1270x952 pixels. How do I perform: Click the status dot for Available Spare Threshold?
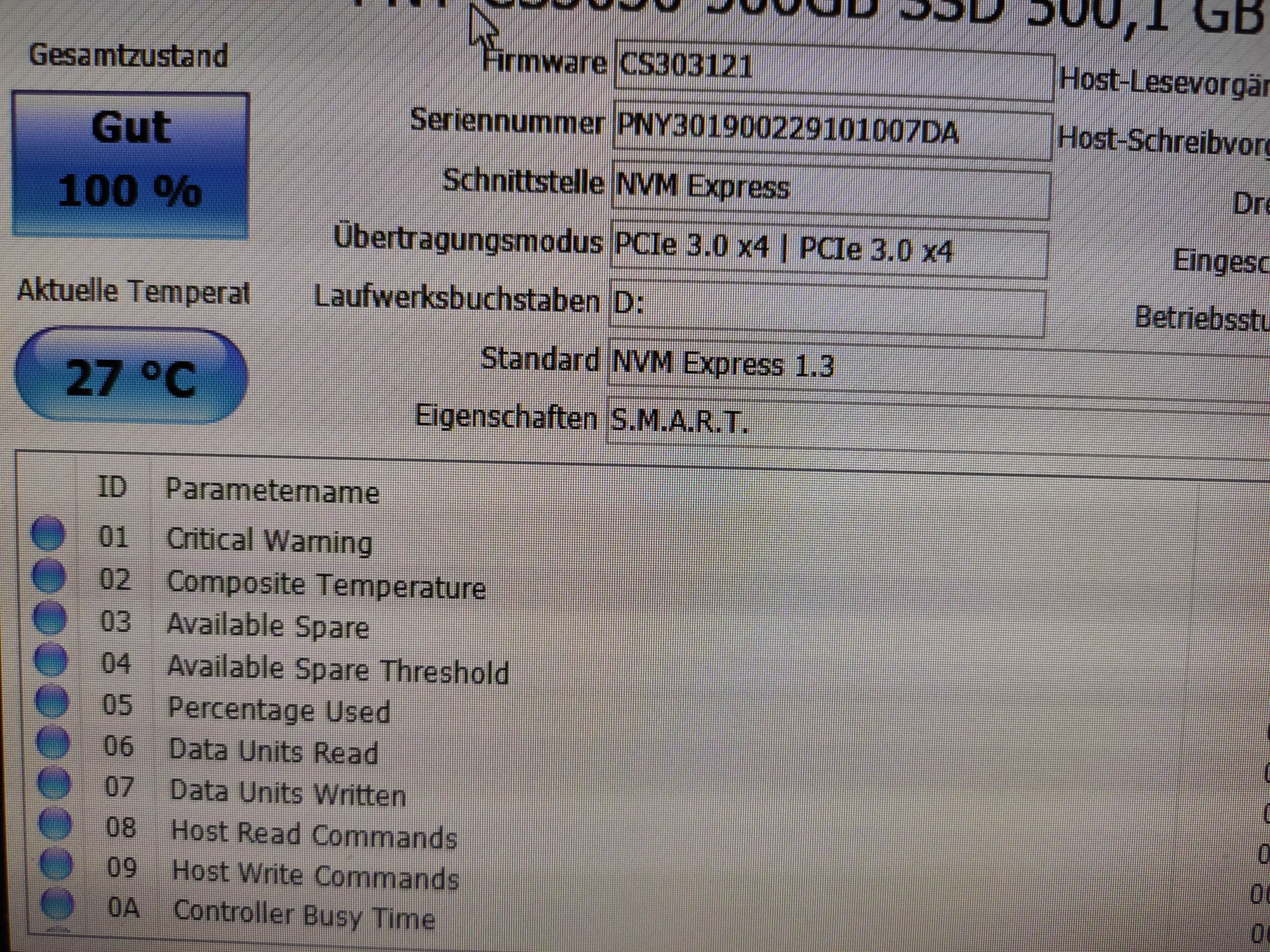point(51,659)
